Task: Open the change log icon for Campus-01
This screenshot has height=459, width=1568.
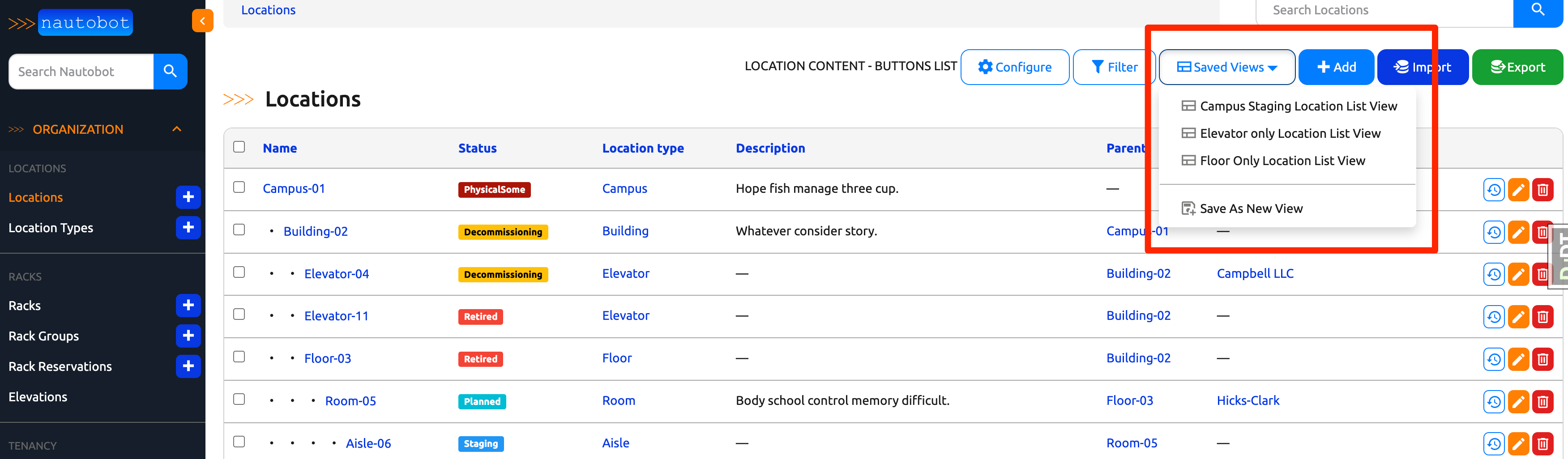Action: (x=1494, y=189)
